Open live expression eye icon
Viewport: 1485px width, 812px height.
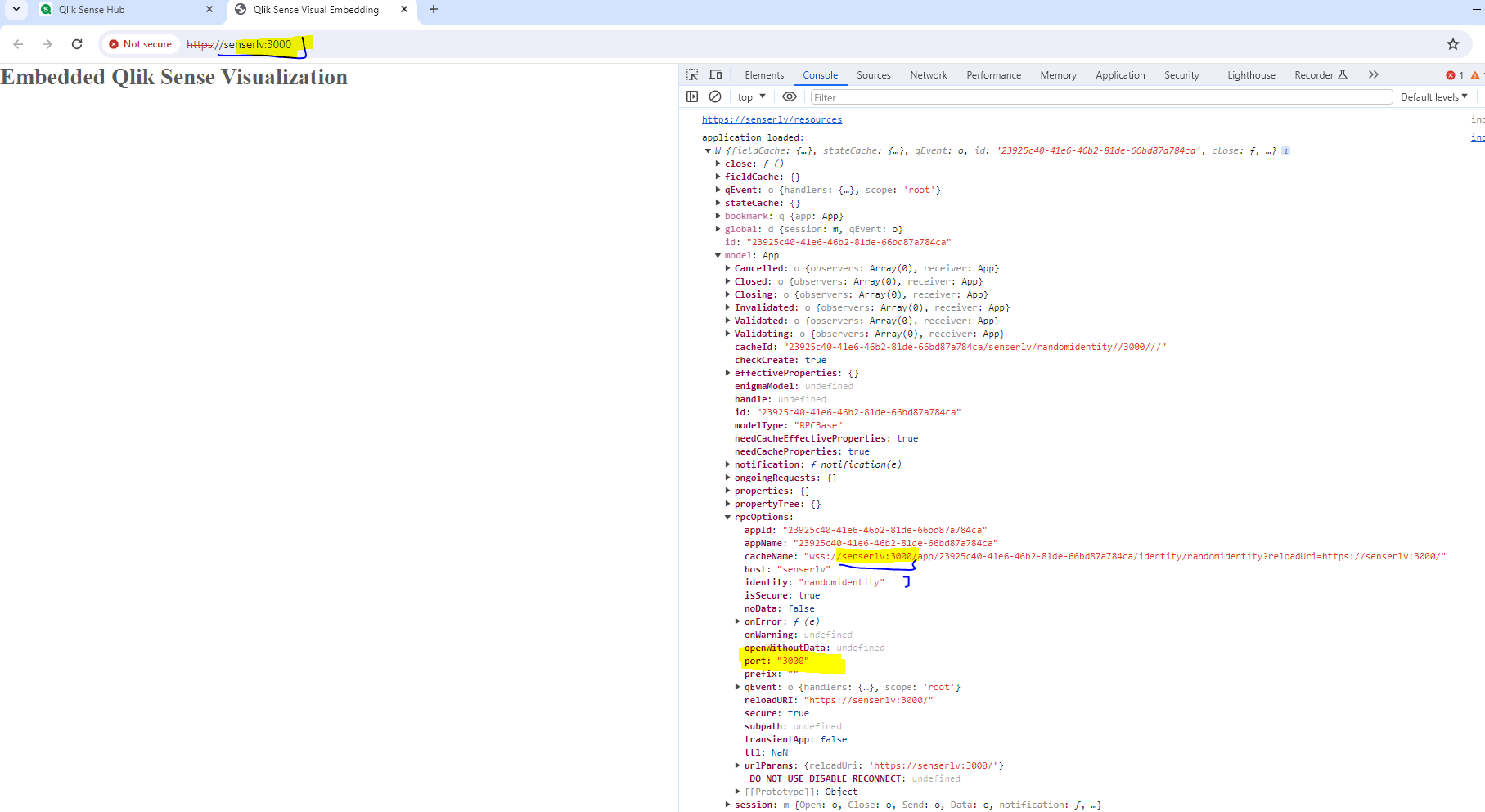pos(789,96)
